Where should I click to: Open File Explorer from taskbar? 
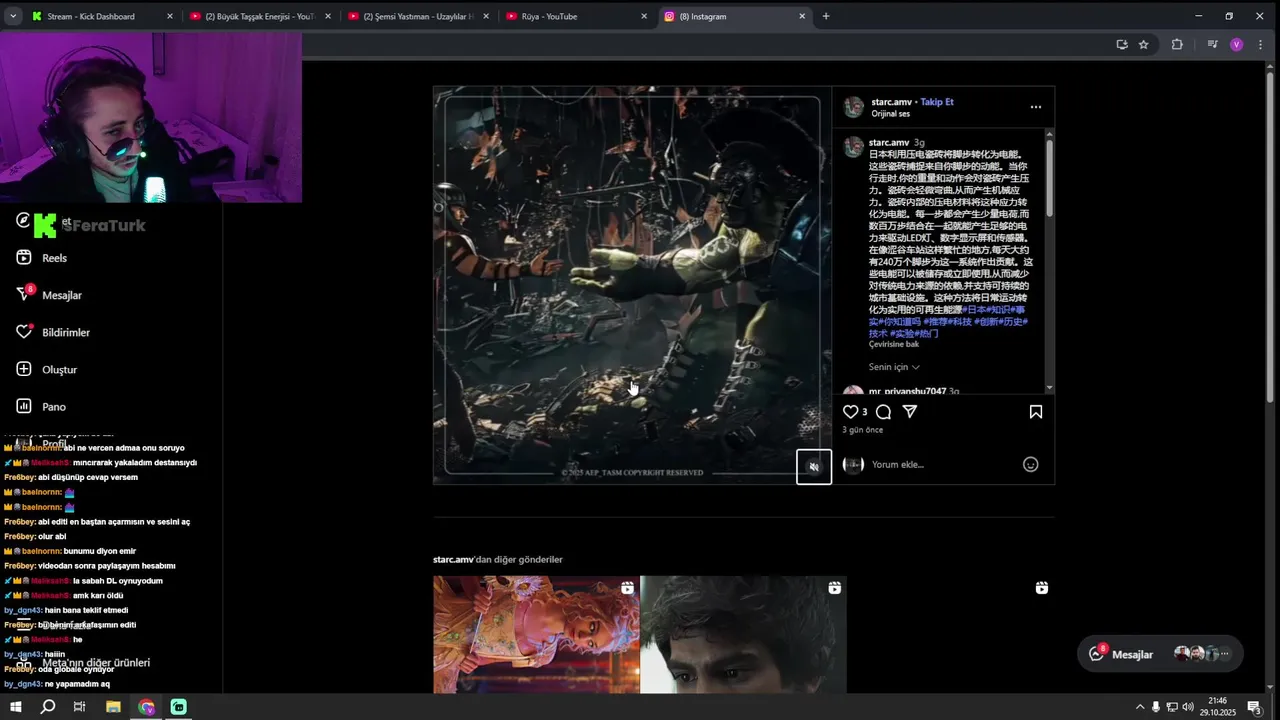click(113, 707)
